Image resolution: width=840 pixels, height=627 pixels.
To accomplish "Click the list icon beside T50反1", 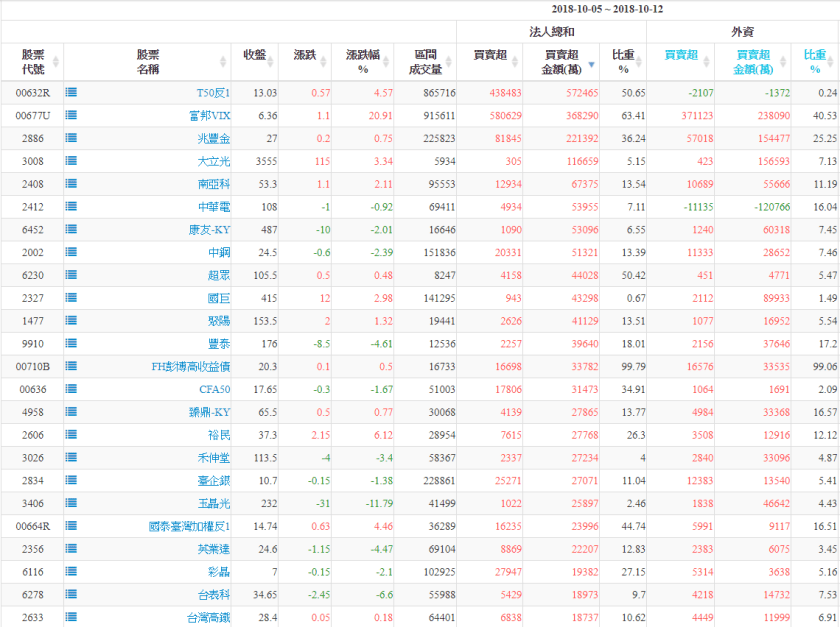I will (72, 92).
